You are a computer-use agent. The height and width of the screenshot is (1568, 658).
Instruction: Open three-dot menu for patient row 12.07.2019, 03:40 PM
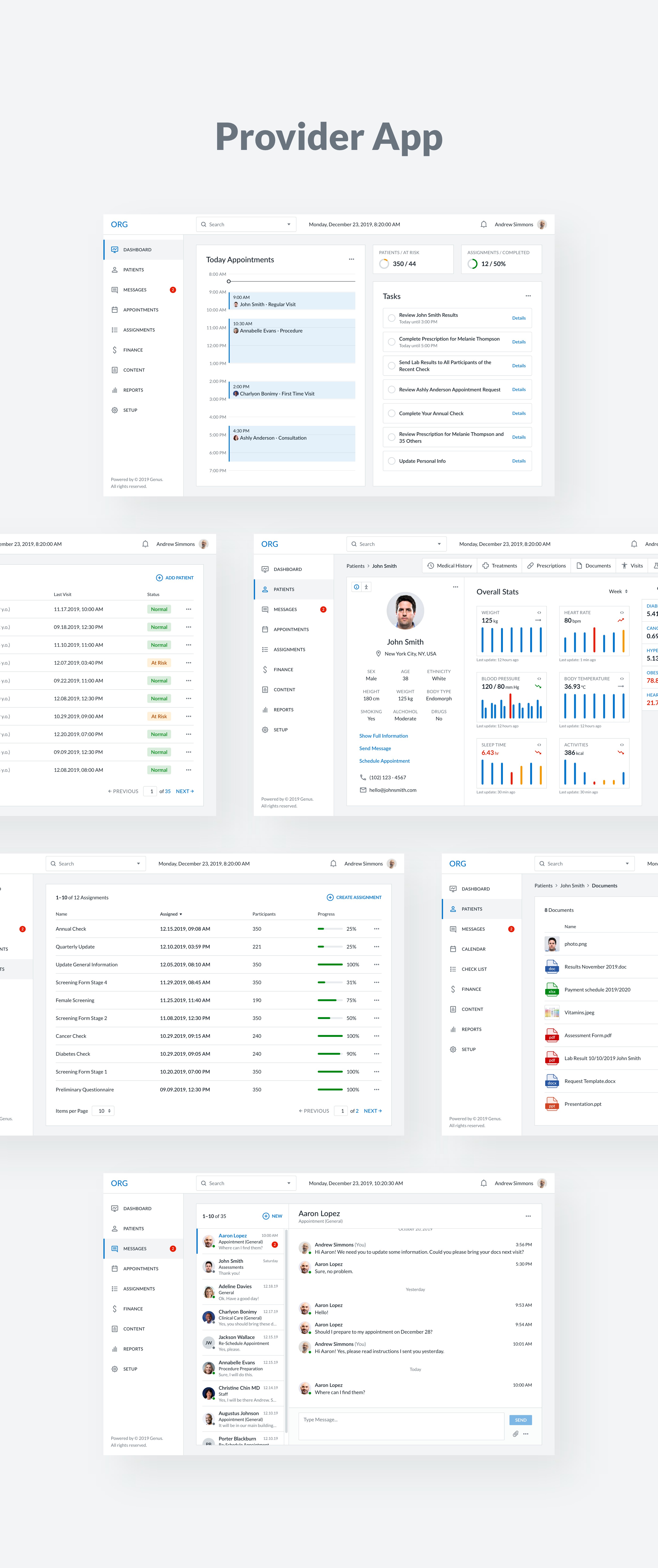point(189,663)
